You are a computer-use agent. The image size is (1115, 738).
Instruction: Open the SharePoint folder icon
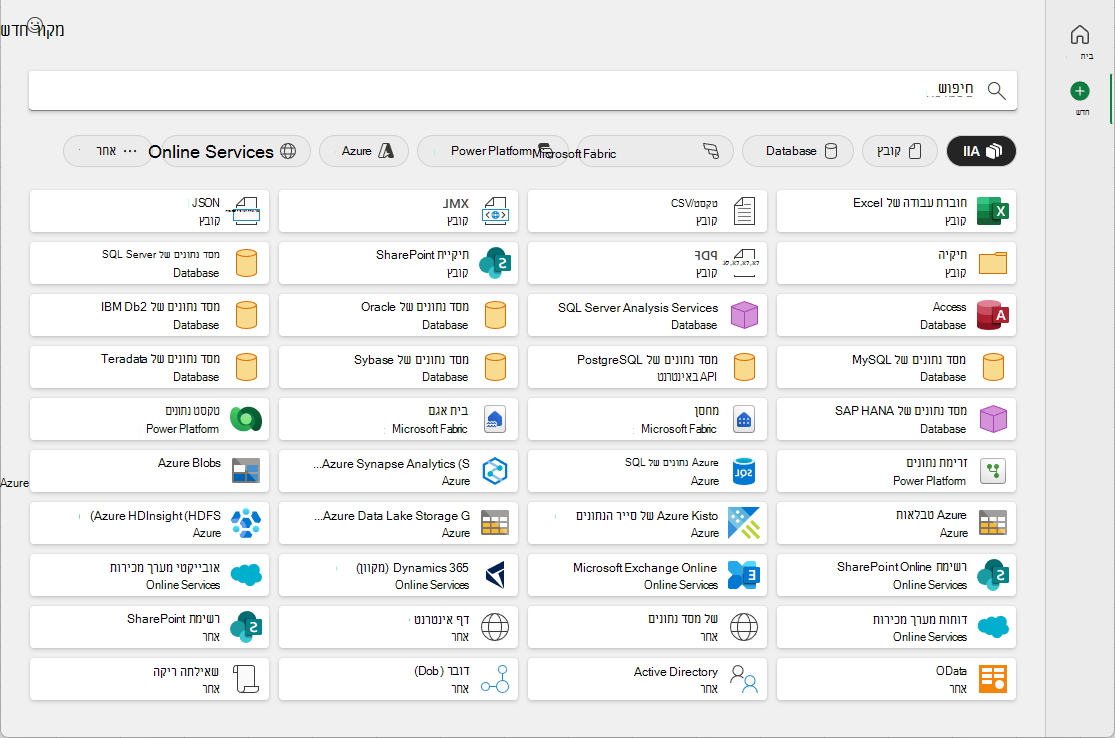495,263
